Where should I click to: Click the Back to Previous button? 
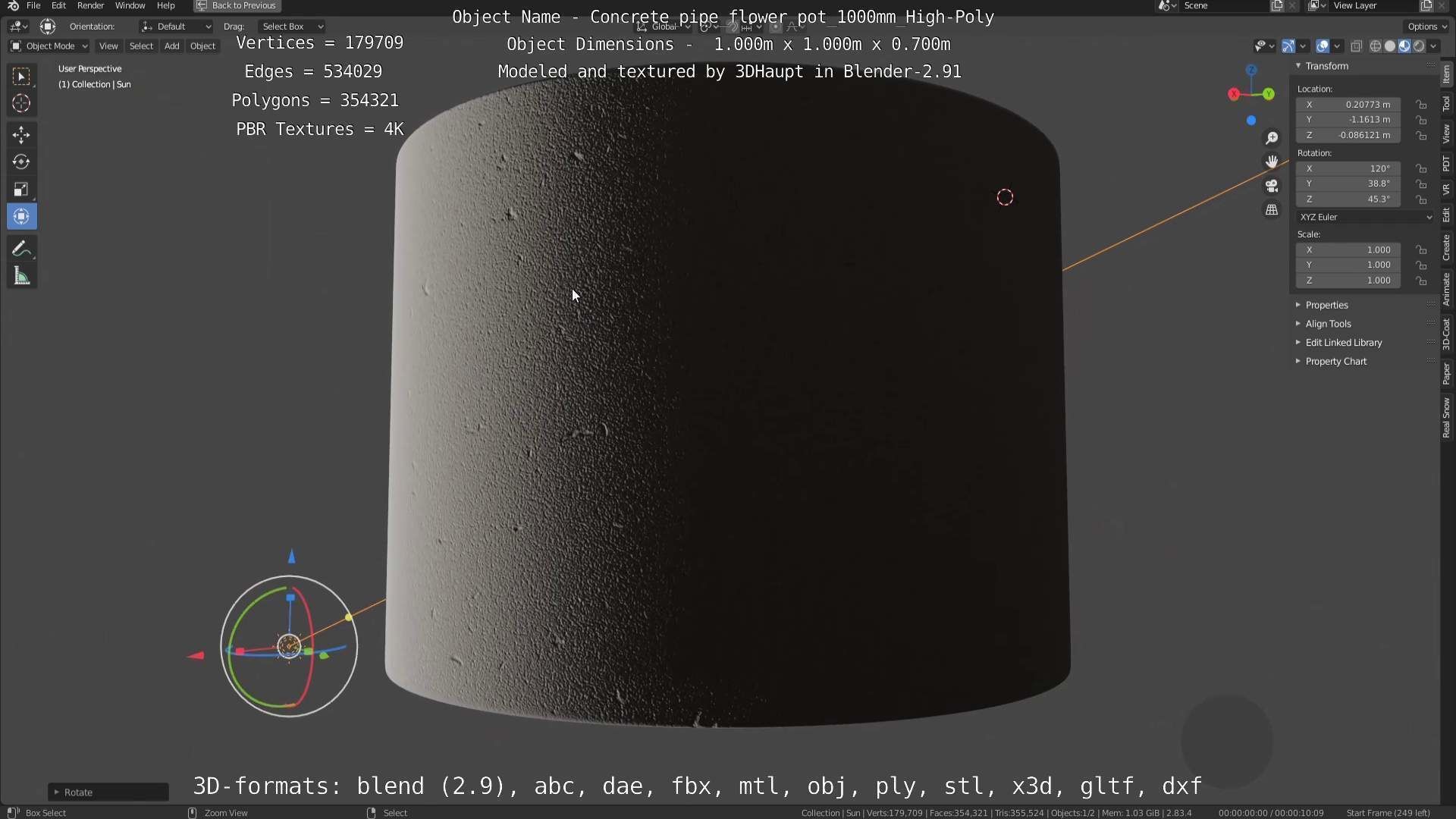click(x=237, y=5)
